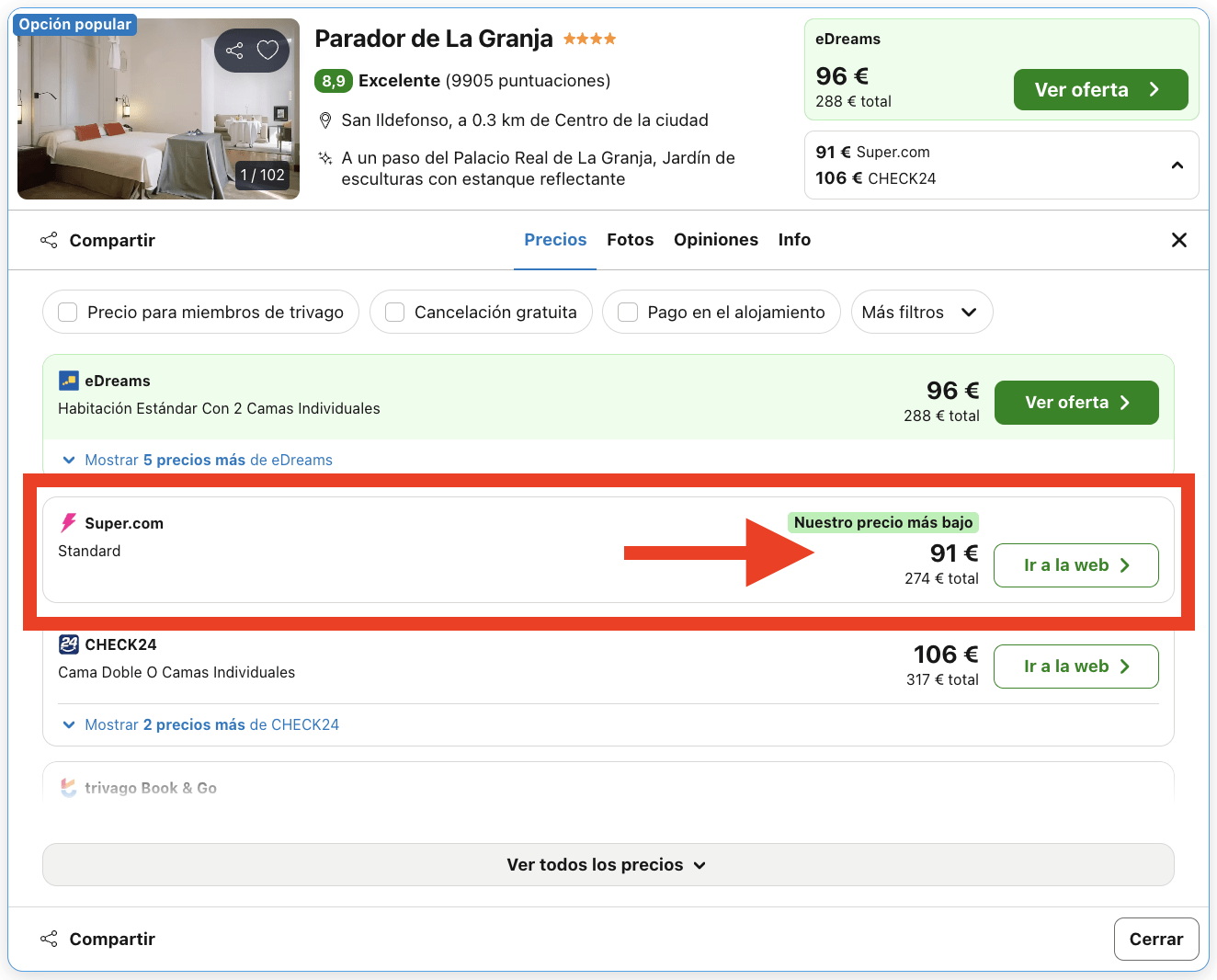This screenshot has height=980, width=1217.
Task: Click the Super.com lightning icon
Action: (x=66, y=522)
